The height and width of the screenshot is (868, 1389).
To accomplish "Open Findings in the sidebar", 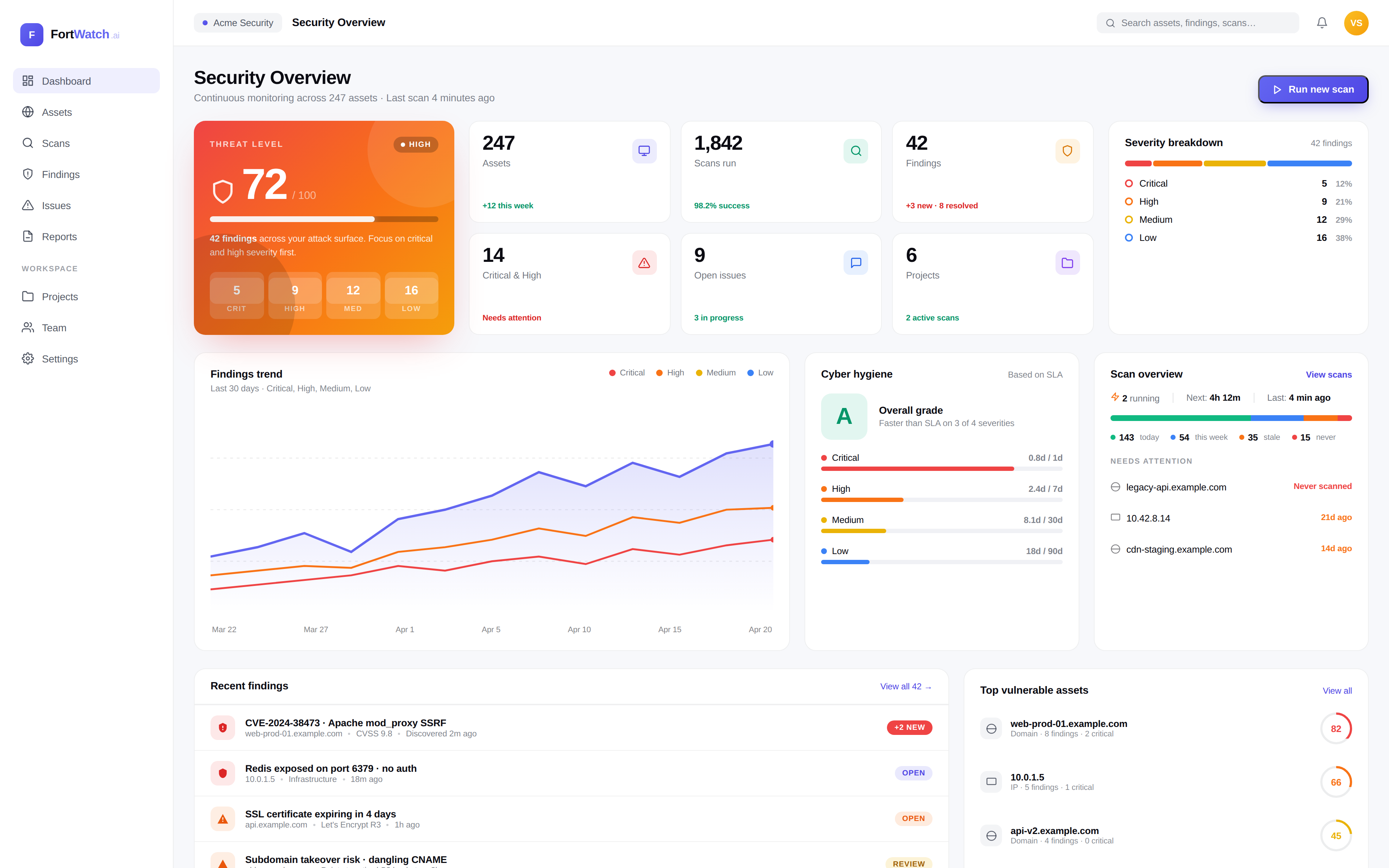I will click(60, 175).
